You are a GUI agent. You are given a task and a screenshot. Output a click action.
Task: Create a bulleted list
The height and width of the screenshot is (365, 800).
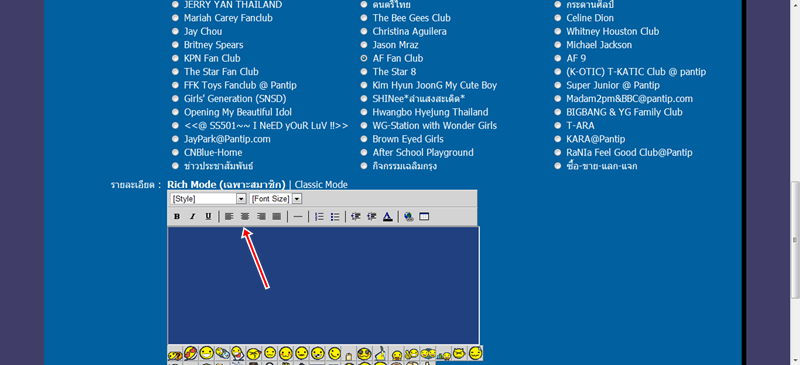335,216
